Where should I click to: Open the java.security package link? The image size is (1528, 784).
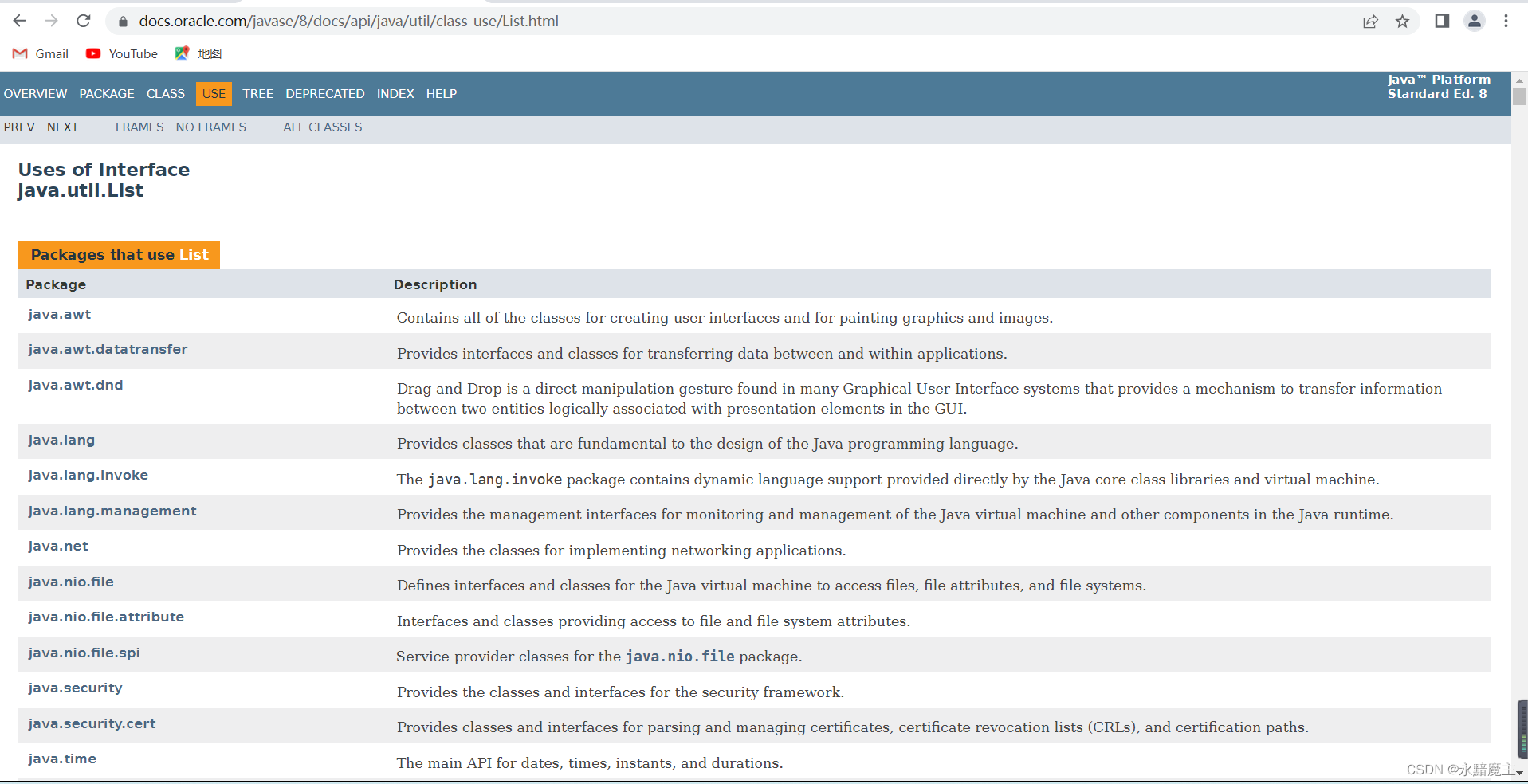pyautogui.click(x=76, y=688)
